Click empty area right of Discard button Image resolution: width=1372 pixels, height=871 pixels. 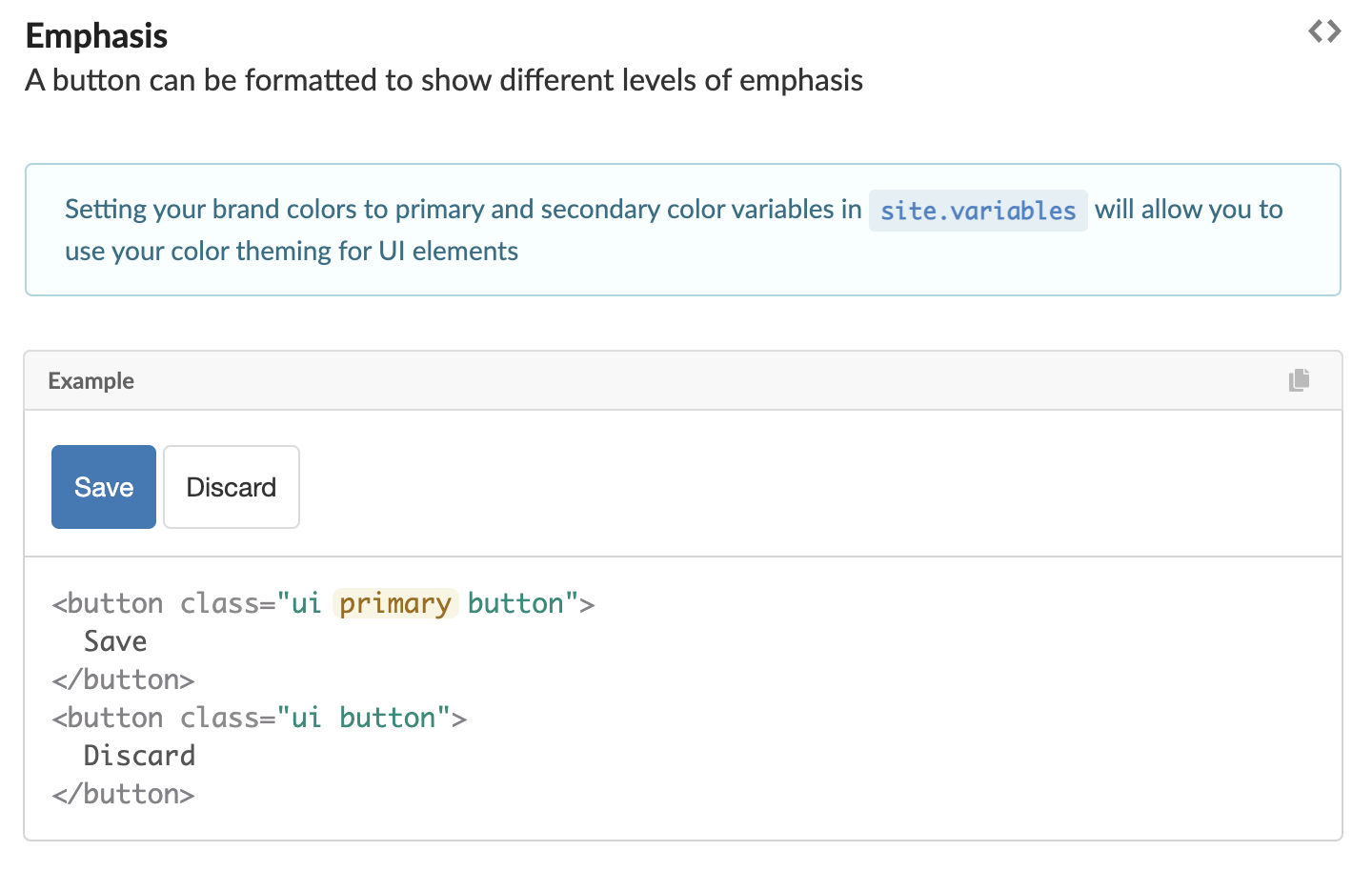(x=762, y=487)
